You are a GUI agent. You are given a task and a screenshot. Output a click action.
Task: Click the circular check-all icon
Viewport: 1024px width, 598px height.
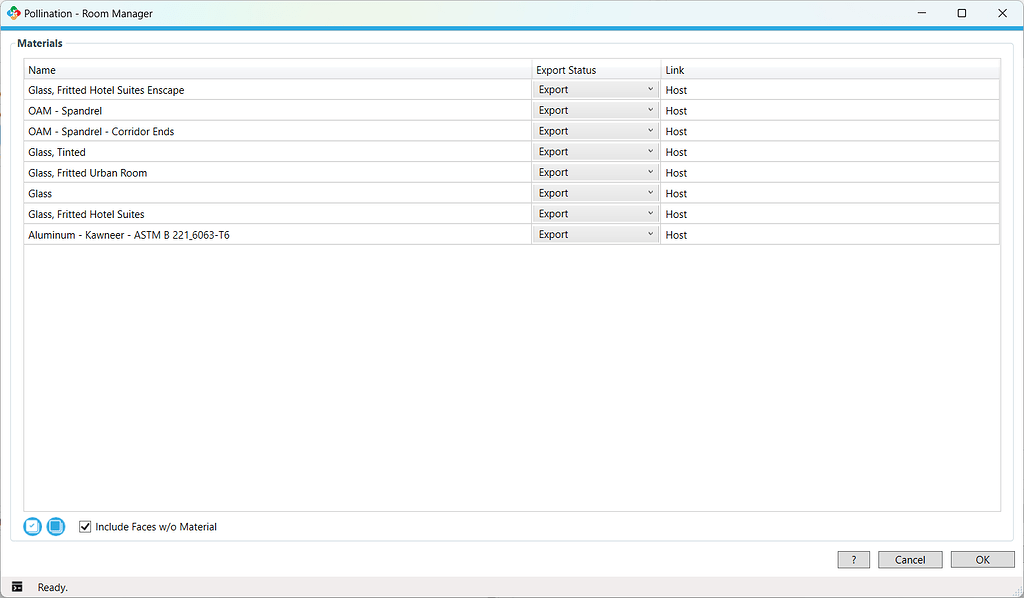tap(31, 525)
